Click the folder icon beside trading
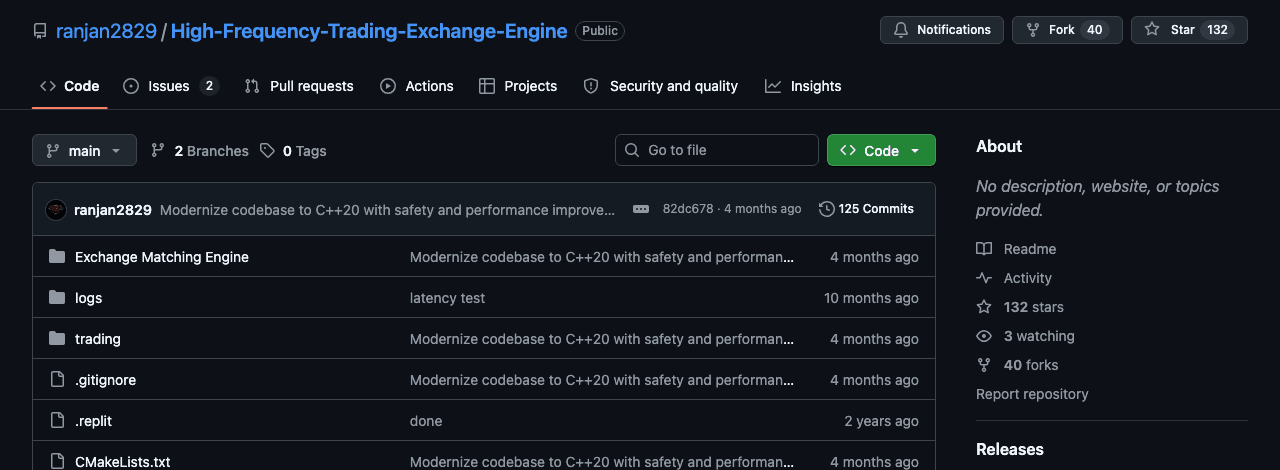This screenshot has width=1280, height=470. 57,339
